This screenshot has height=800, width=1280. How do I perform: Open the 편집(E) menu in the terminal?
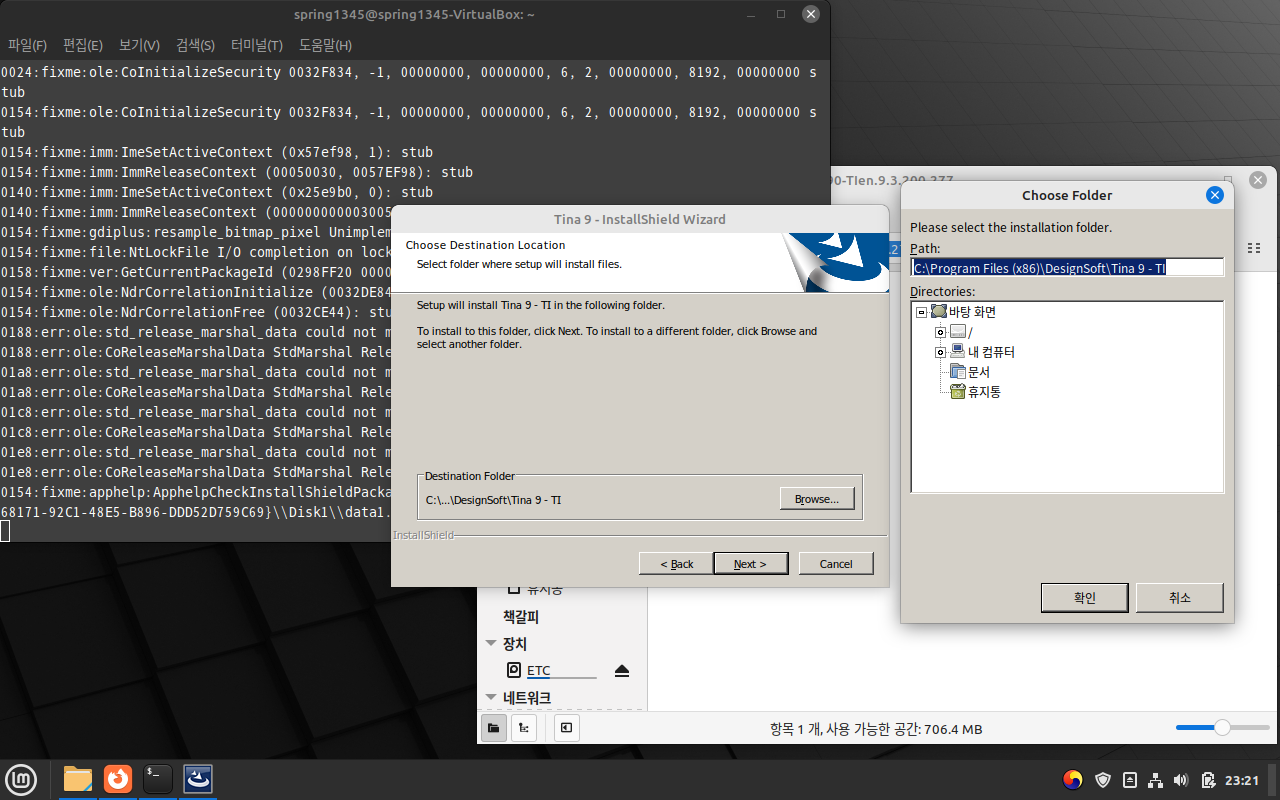(x=83, y=45)
